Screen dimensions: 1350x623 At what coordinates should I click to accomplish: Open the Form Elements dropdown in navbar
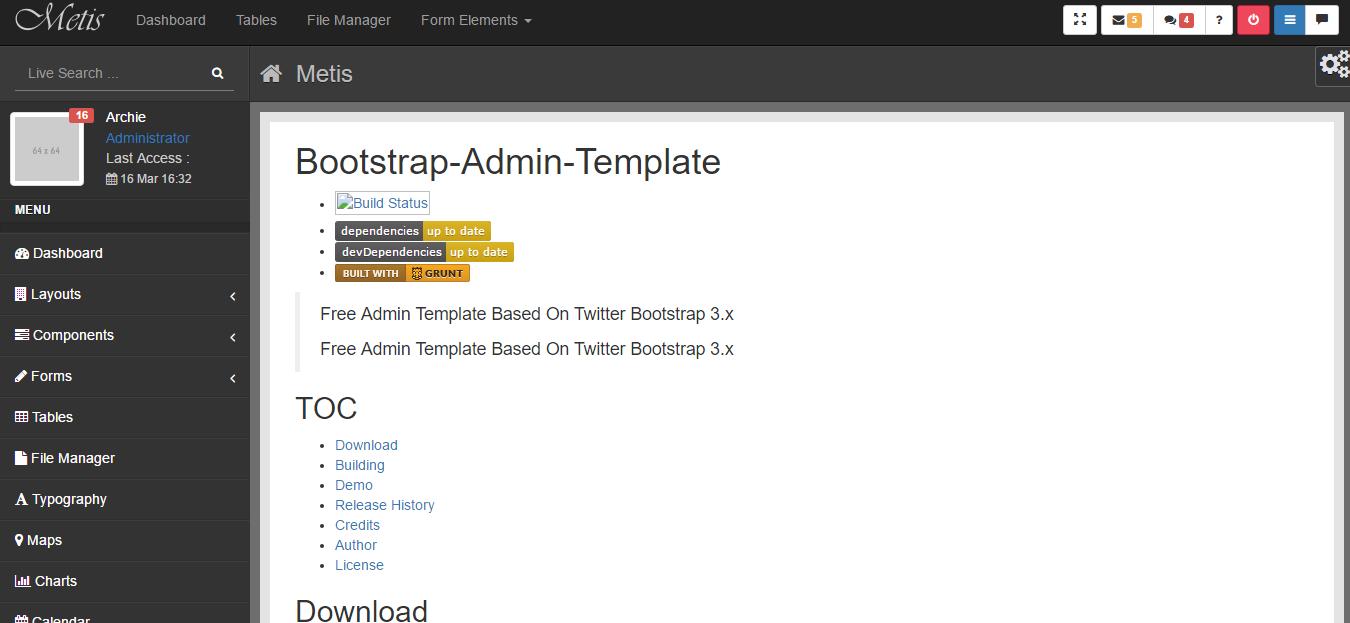[476, 20]
